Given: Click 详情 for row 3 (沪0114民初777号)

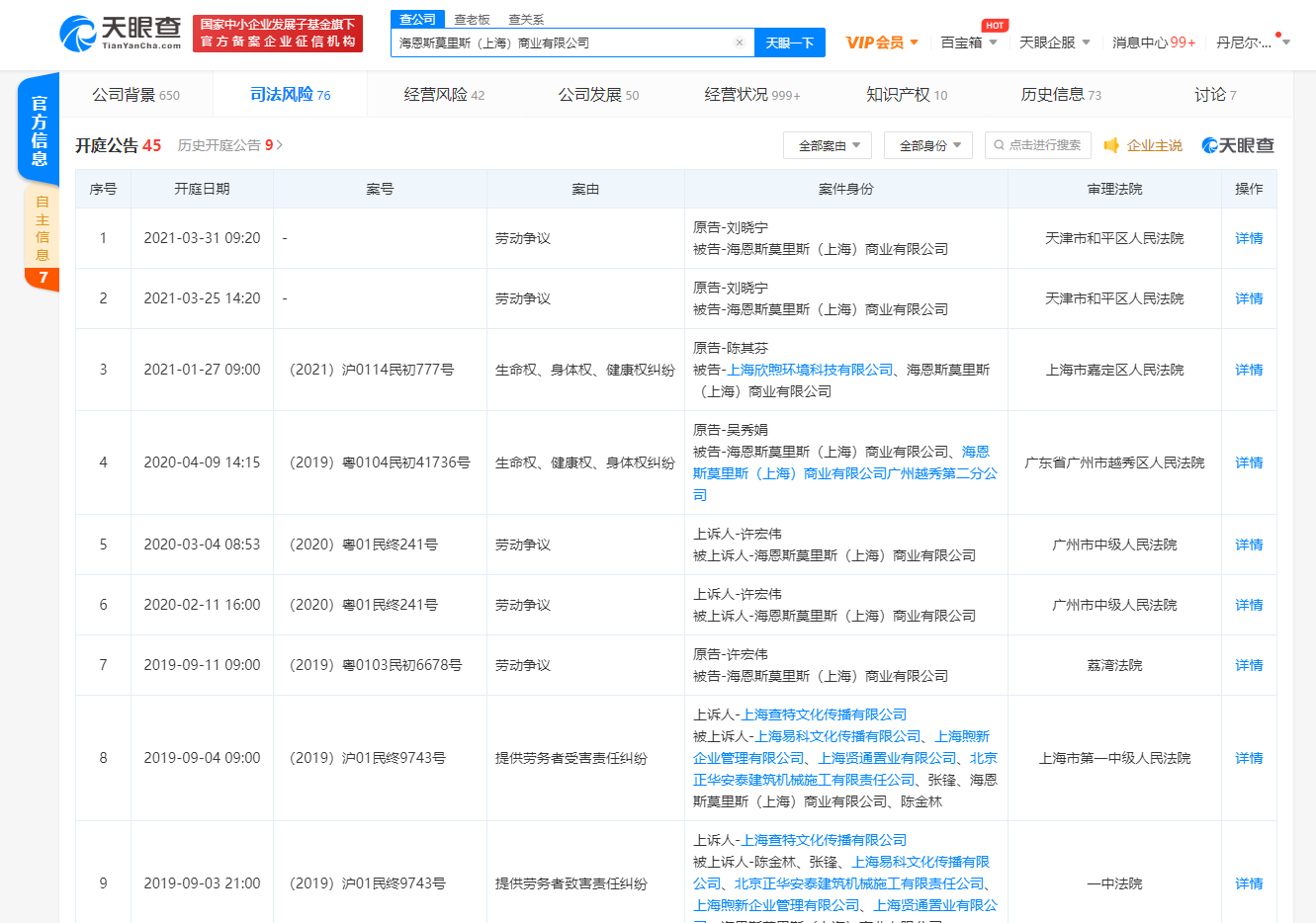Looking at the screenshot, I should coord(1249,370).
